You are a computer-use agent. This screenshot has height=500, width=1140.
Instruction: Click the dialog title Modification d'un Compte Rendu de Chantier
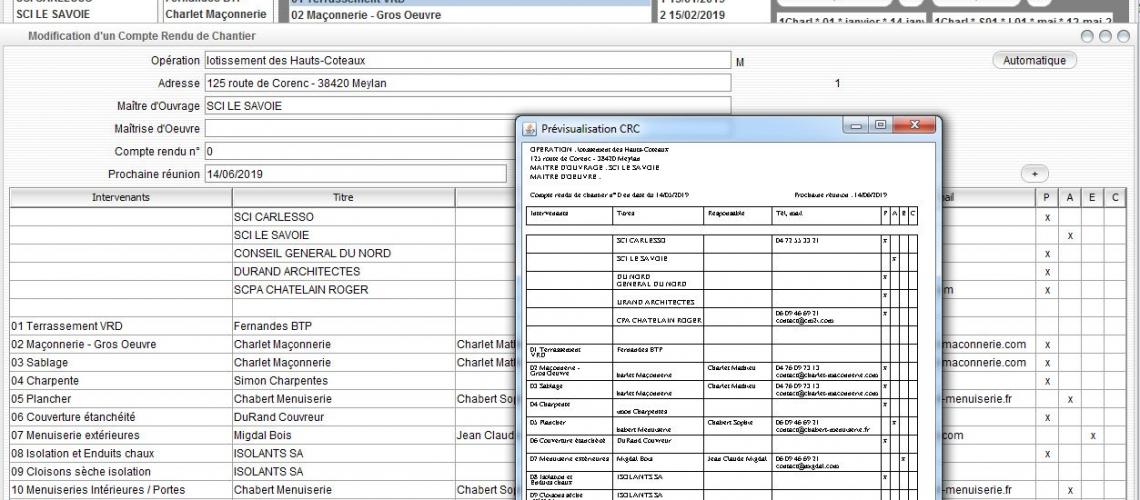142,36
